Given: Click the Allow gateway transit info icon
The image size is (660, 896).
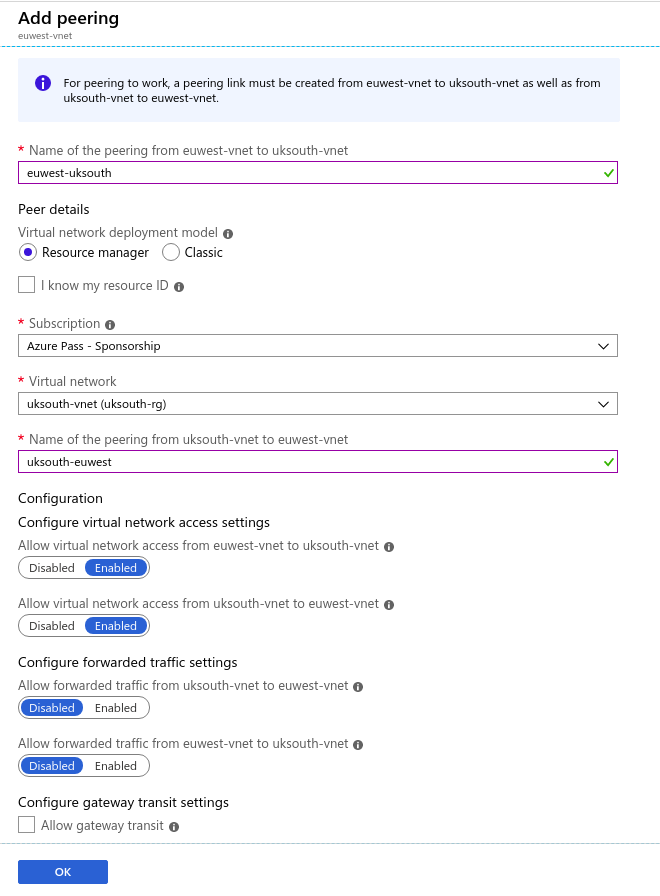Looking at the screenshot, I should [x=174, y=827].
